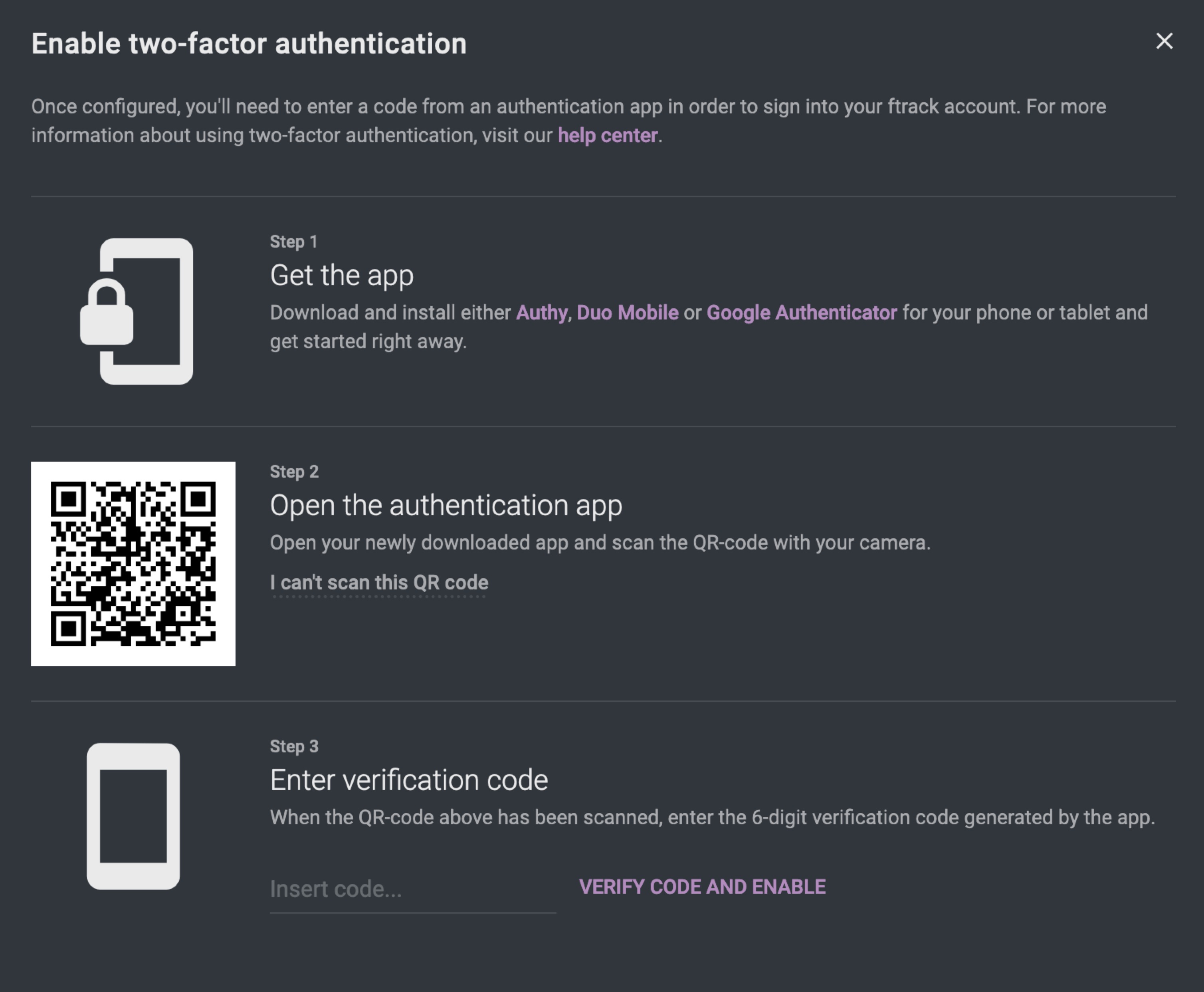Open the help center link
The width and height of the screenshot is (1204, 992).
point(607,136)
